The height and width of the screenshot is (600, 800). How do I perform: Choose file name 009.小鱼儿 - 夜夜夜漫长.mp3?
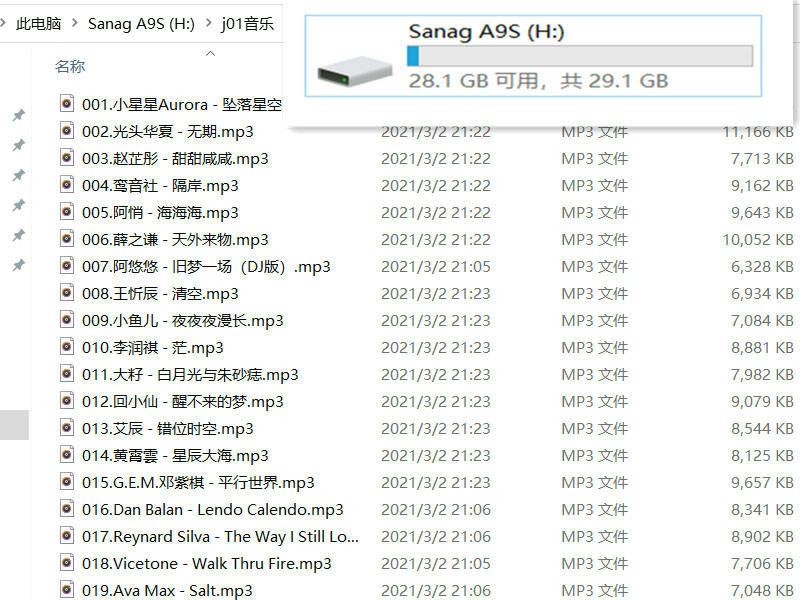[183, 321]
